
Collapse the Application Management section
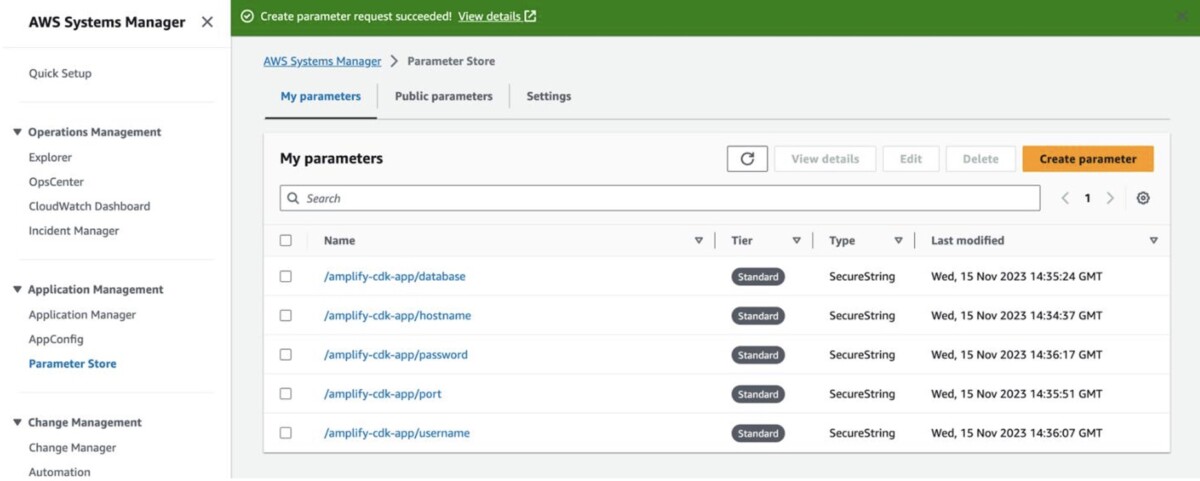(17, 289)
